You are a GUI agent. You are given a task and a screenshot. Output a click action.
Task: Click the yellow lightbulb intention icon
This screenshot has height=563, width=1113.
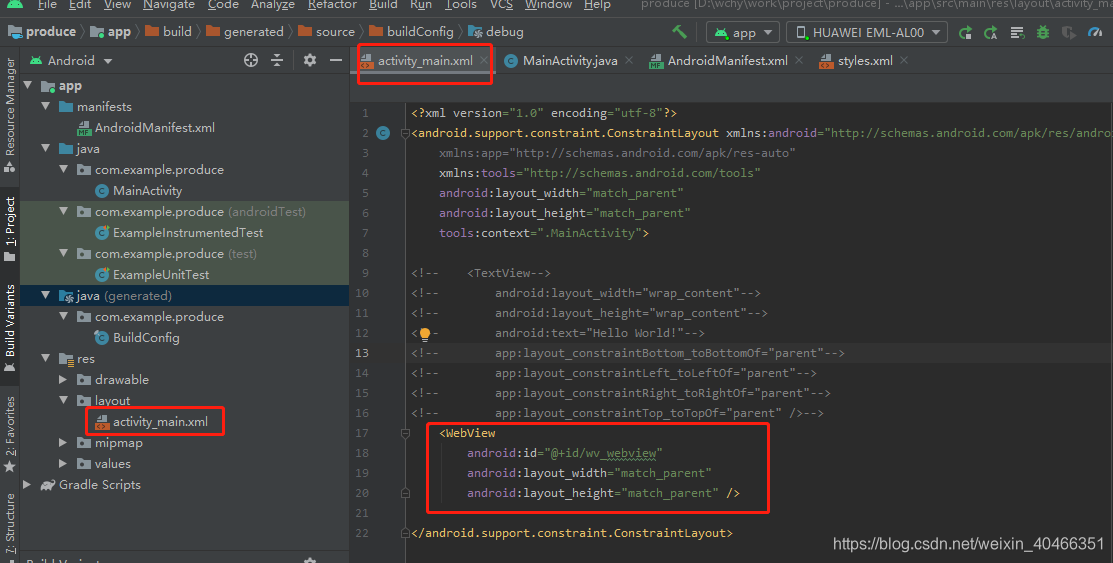pos(424,334)
